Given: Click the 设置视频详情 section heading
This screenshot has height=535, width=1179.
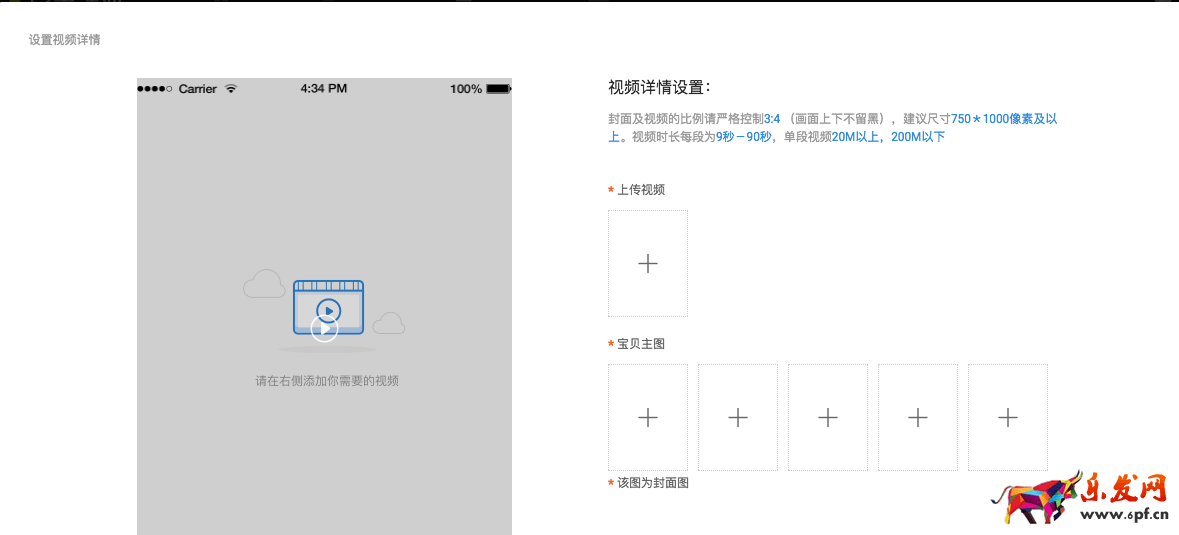Looking at the screenshot, I should [x=64, y=40].
